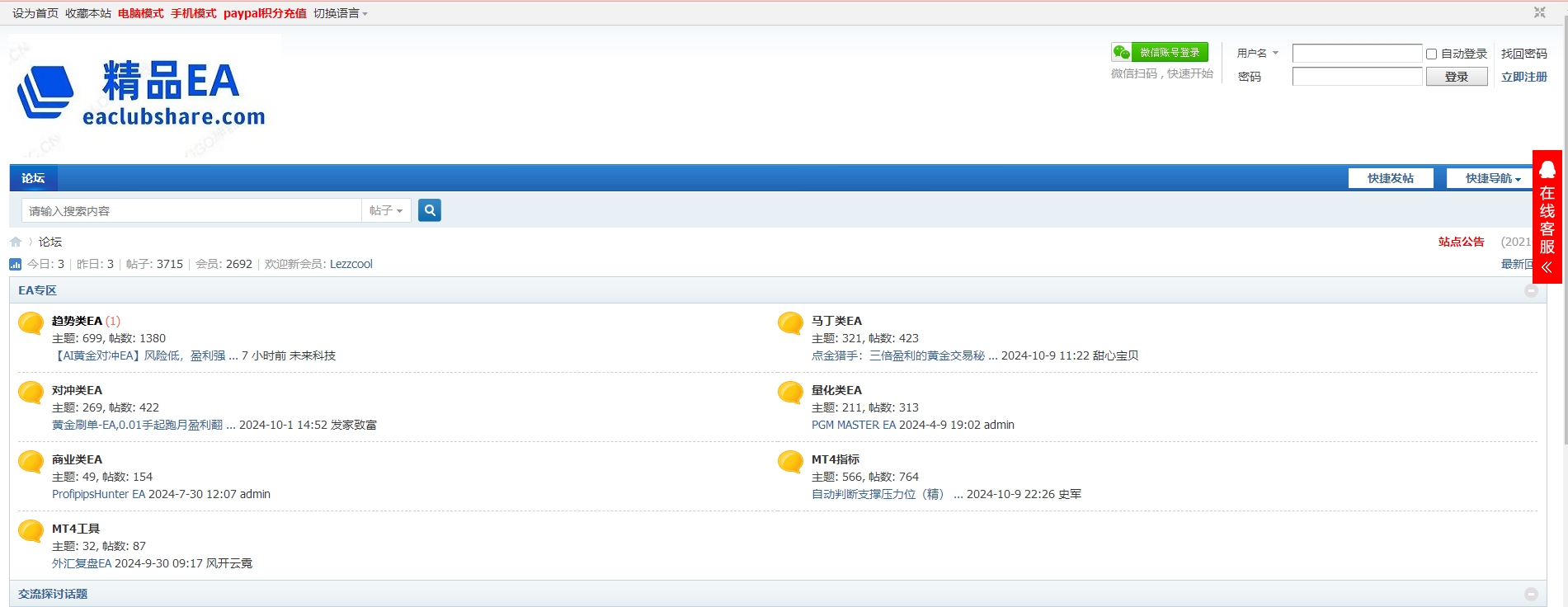Open the 马丁类EA forum title
The width and height of the screenshot is (1568, 607).
click(837, 321)
